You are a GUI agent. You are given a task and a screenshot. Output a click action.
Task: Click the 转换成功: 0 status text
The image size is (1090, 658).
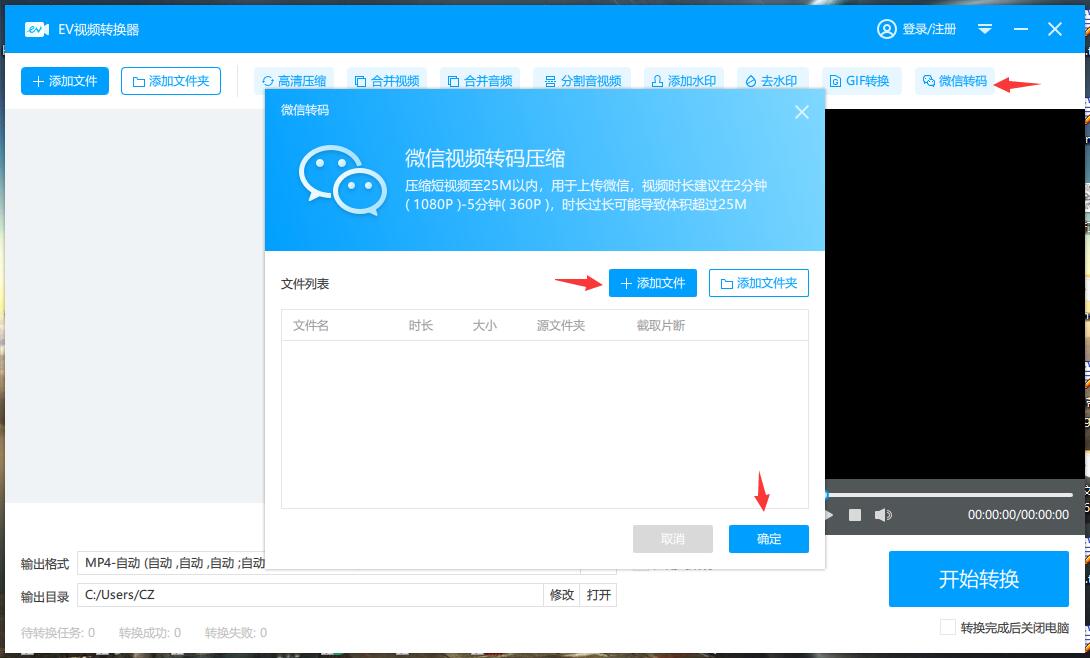149,633
